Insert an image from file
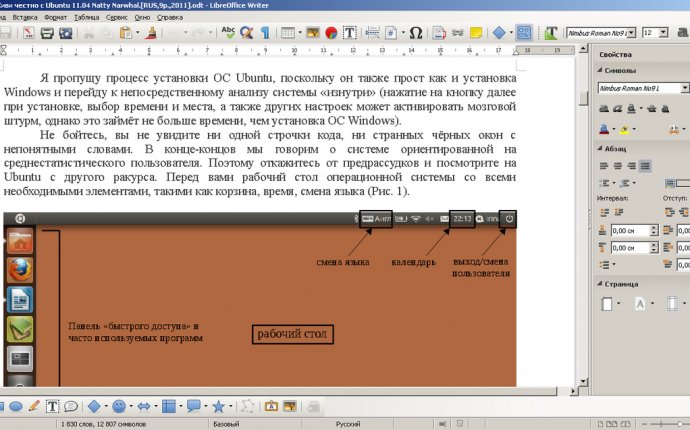The height and width of the screenshot is (430, 690). coord(313,33)
